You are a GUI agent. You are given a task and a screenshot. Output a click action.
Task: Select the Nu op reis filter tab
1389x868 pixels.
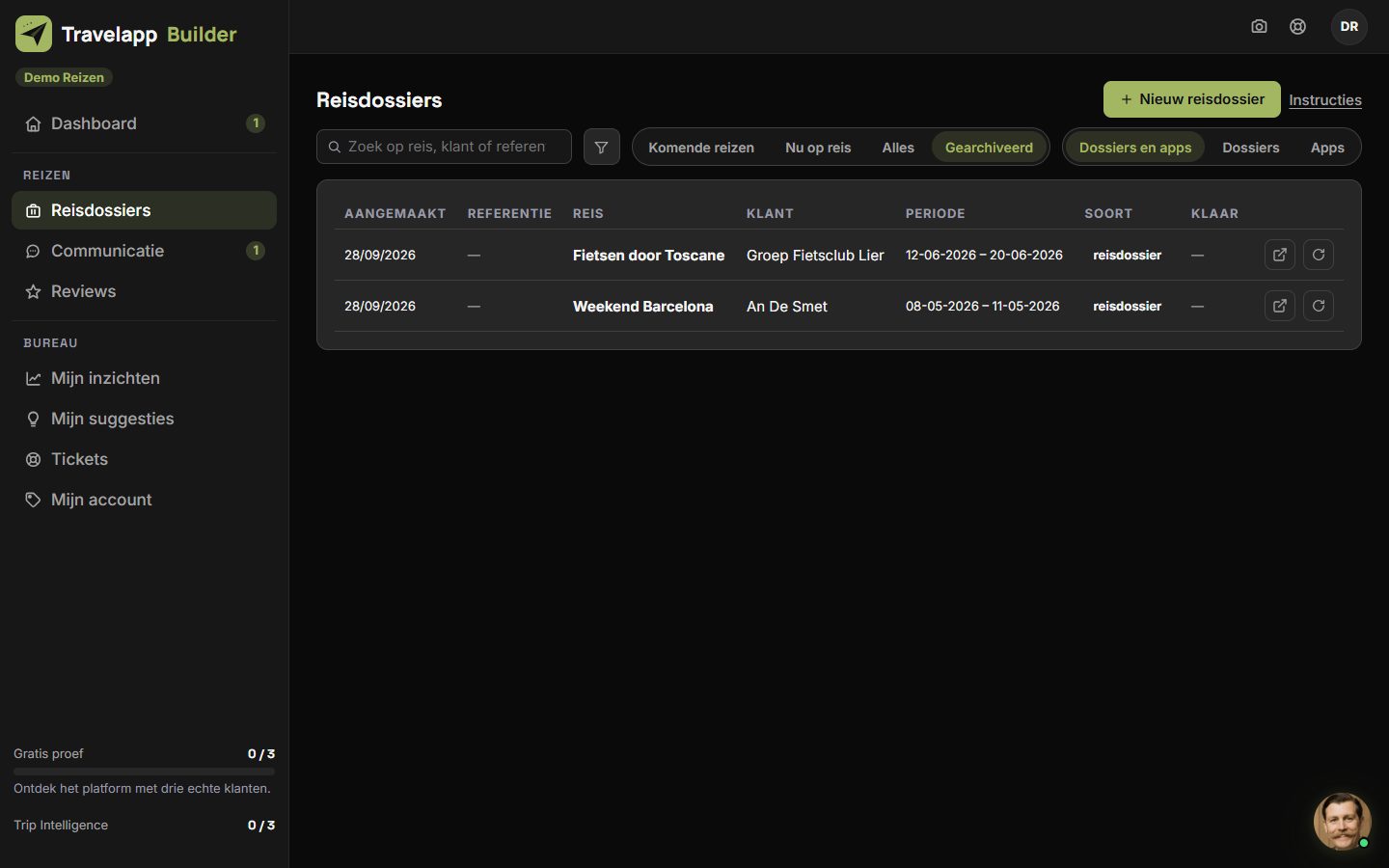pyautogui.click(x=818, y=148)
